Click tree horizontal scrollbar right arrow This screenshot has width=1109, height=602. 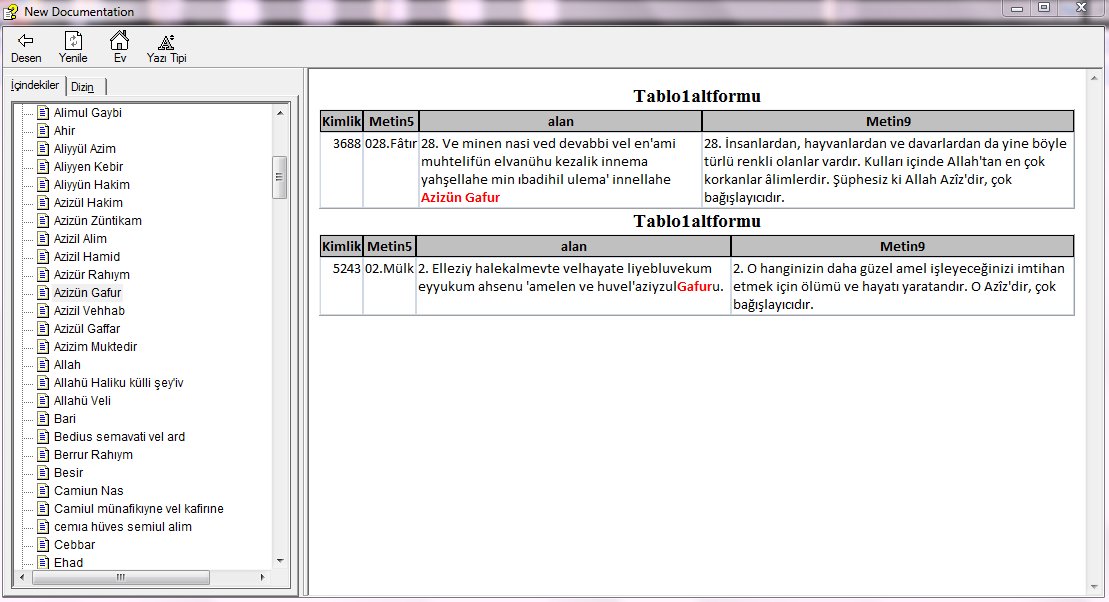pyautogui.click(x=264, y=578)
